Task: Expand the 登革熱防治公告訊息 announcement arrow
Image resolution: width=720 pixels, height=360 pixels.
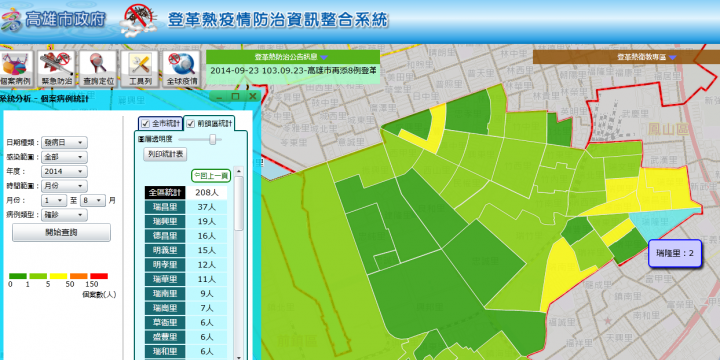Action: click(324, 57)
